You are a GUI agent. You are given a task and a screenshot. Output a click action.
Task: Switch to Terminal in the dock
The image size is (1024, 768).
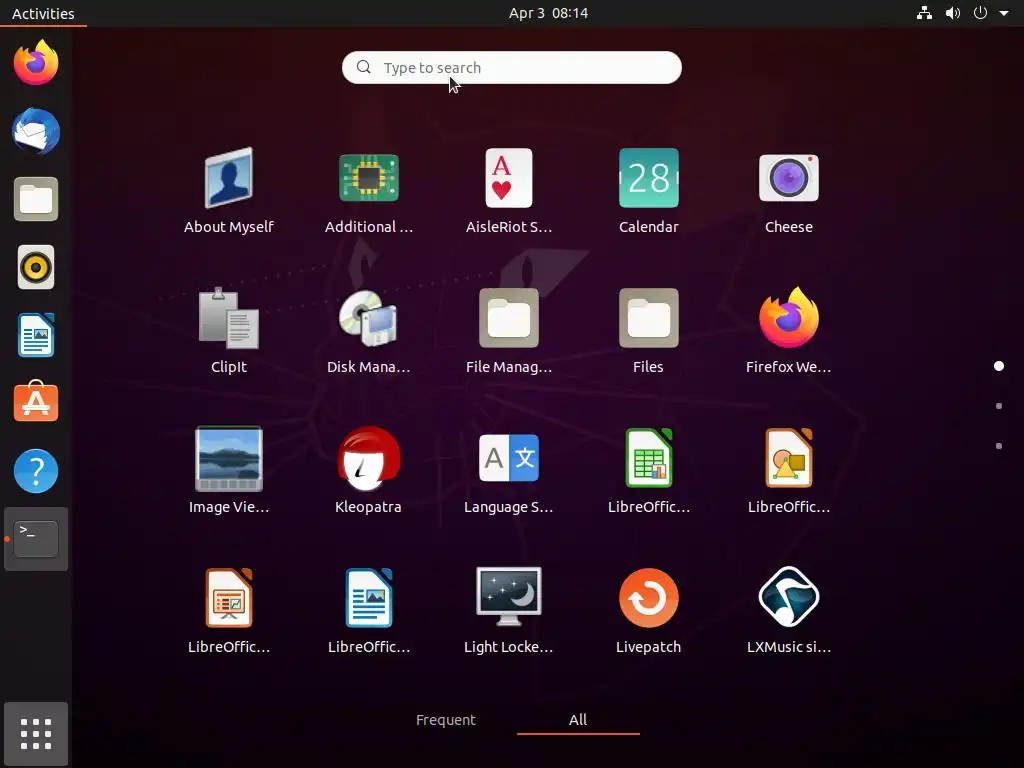[x=36, y=539]
